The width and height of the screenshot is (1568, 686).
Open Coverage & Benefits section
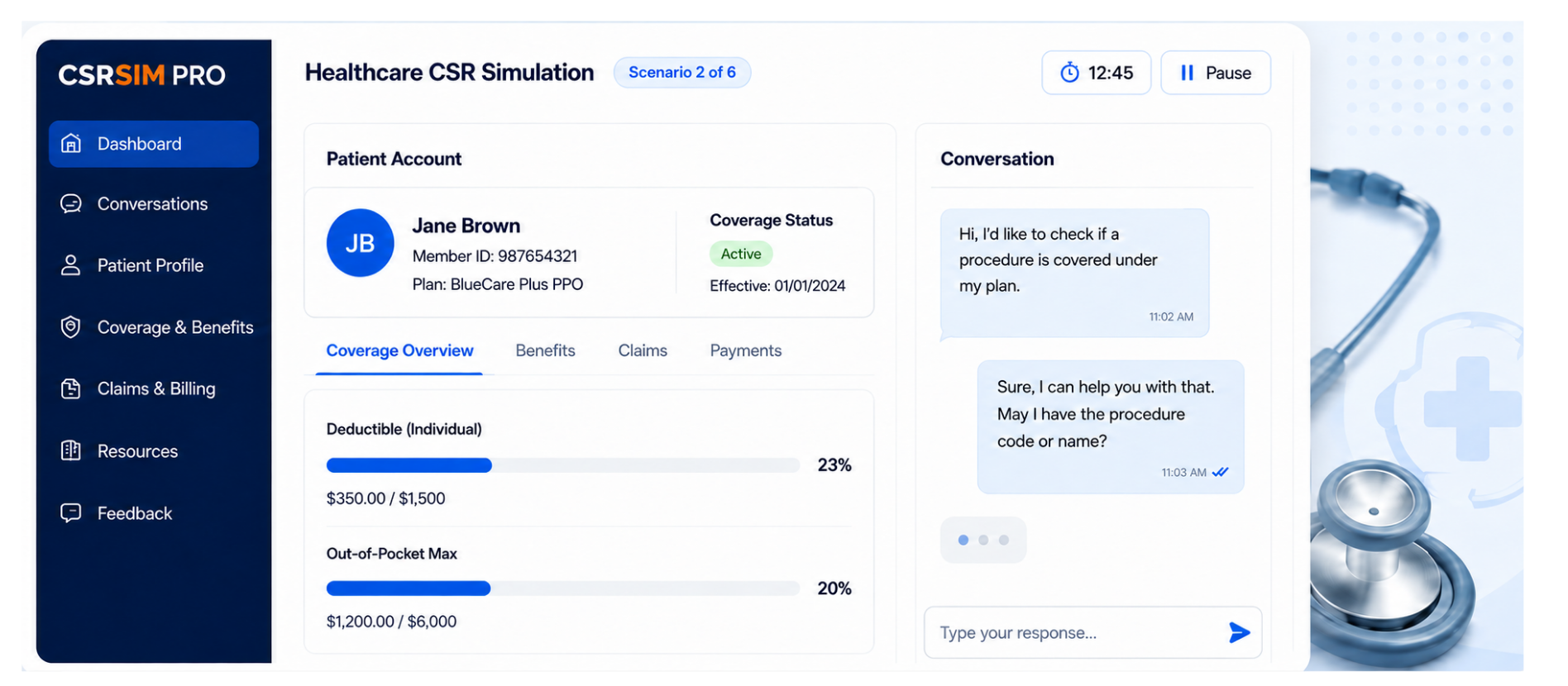coord(154,327)
